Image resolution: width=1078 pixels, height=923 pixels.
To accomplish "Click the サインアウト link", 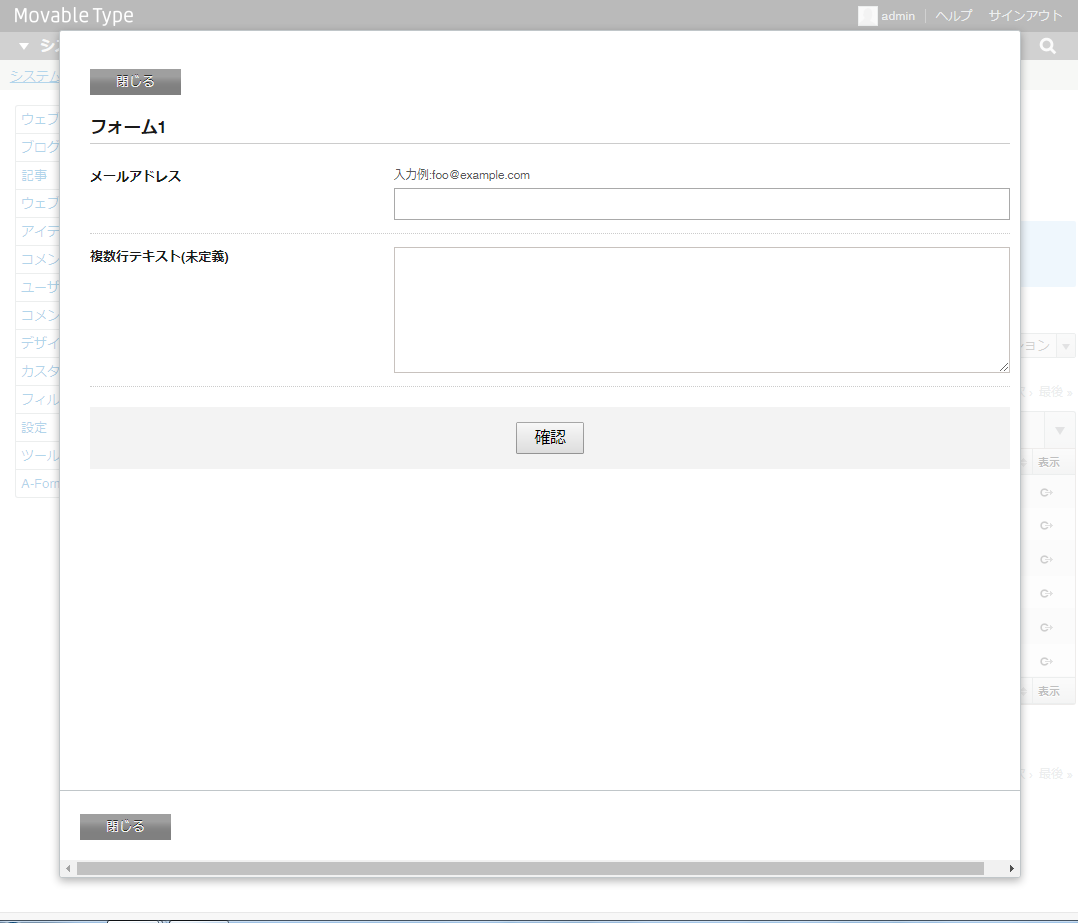I will click(1024, 16).
